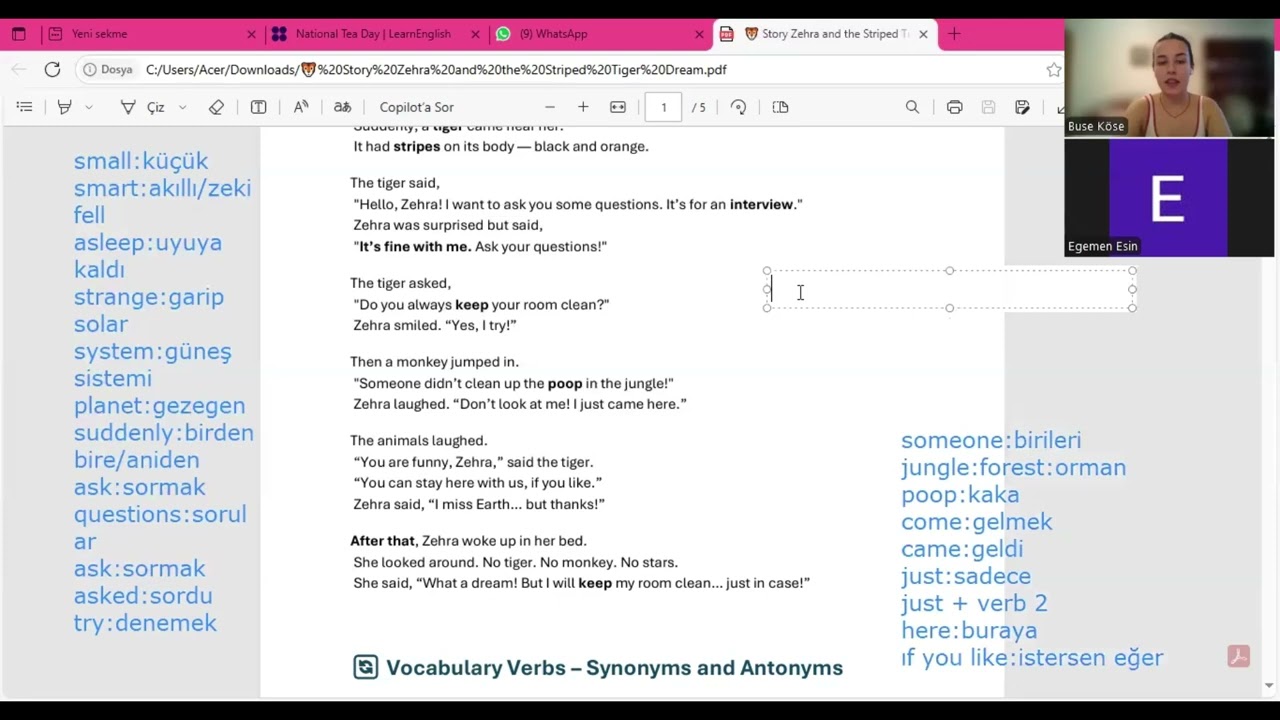1280x720 pixels.
Task: Activate the read aloud icon
Action: click(301, 107)
